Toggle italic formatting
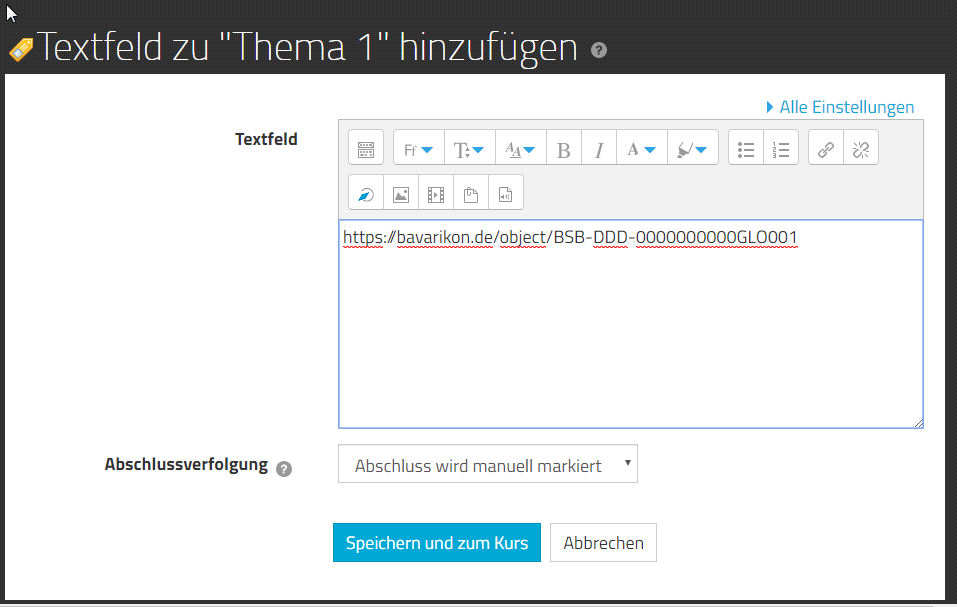The width and height of the screenshot is (957, 607). click(599, 150)
